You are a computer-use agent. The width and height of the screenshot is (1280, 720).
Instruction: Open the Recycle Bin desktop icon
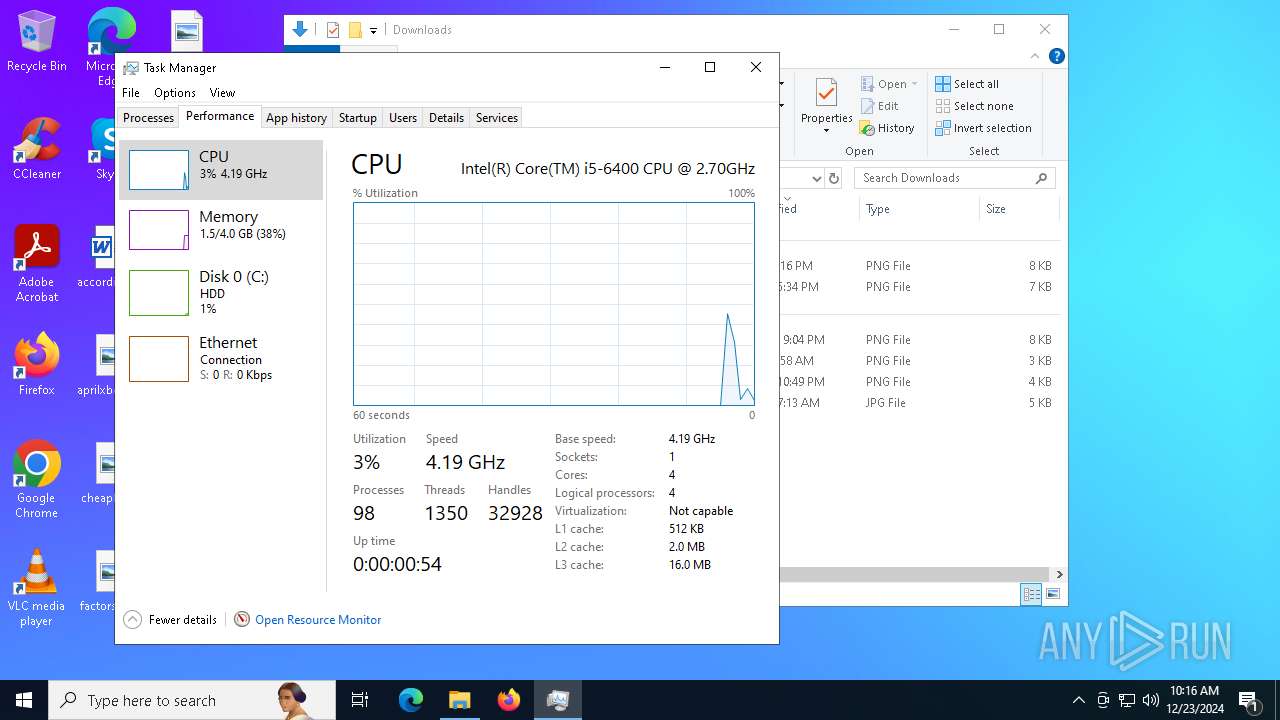[x=37, y=42]
